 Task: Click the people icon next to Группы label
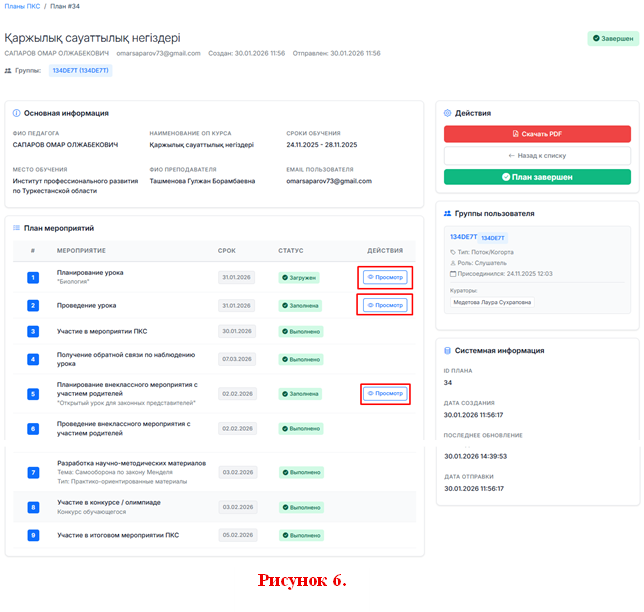(x=9, y=70)
